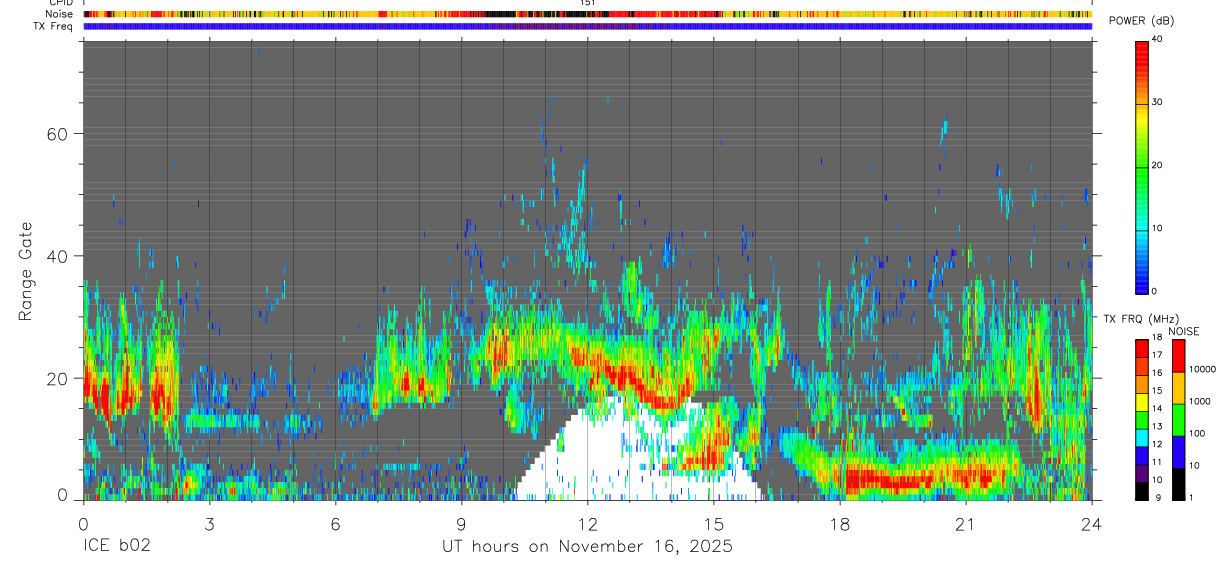Select the blue 11-12 MHz frequency swatch
Viewport: 1228px width, 567px height.
click(x=1141, y=455)
